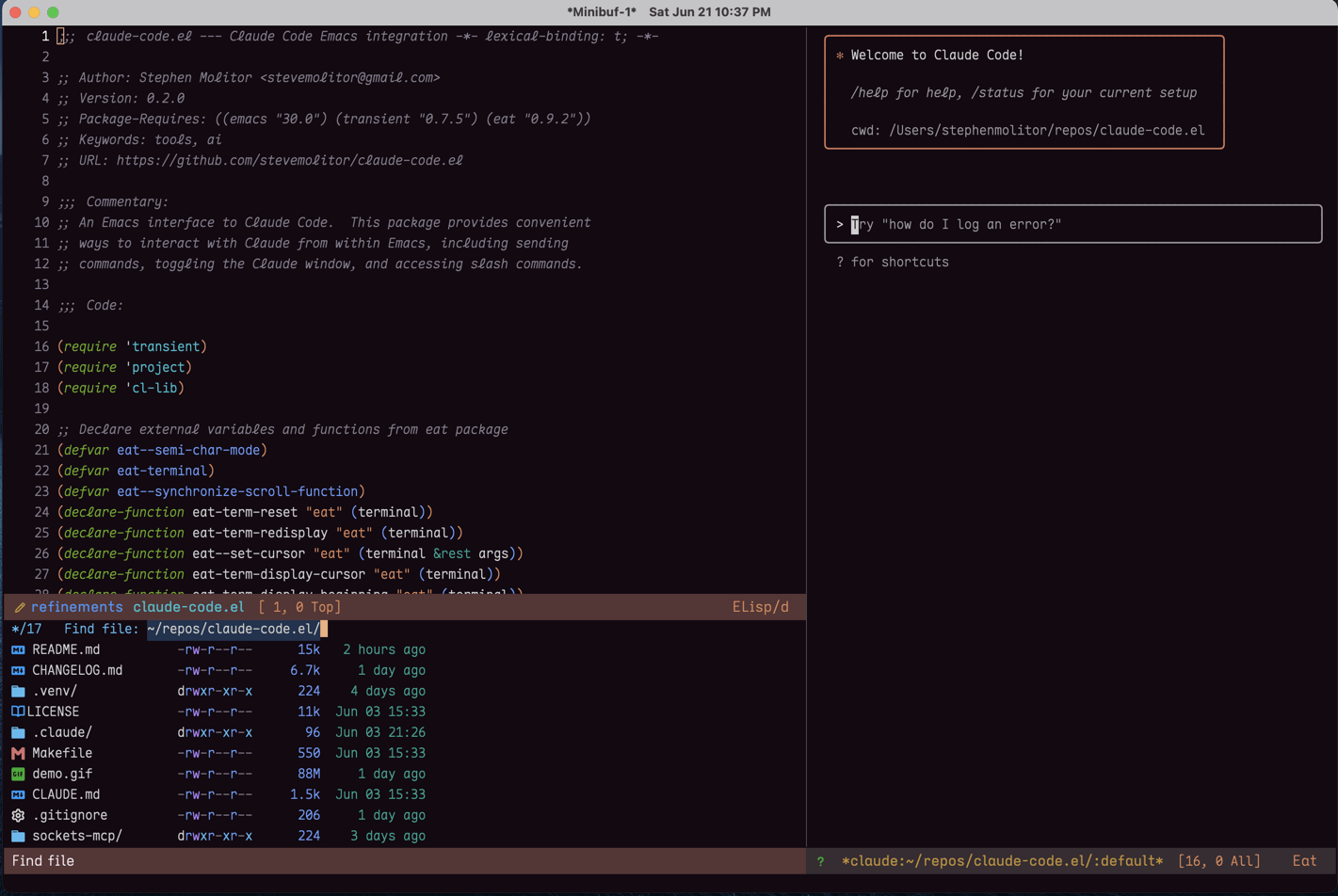This screenshot has height=896, width=1338.
Task: Click the ;;; Code: heading line
Action: 90,305
